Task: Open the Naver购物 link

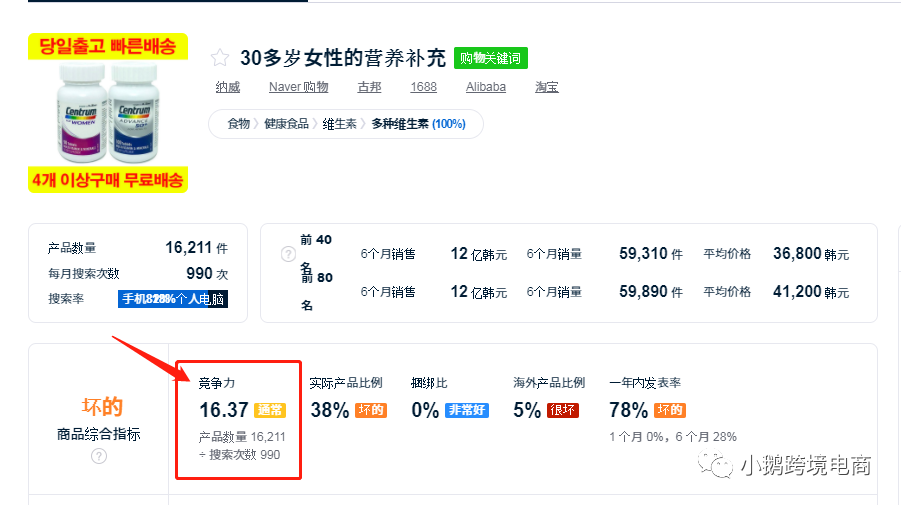Action: 298,87
